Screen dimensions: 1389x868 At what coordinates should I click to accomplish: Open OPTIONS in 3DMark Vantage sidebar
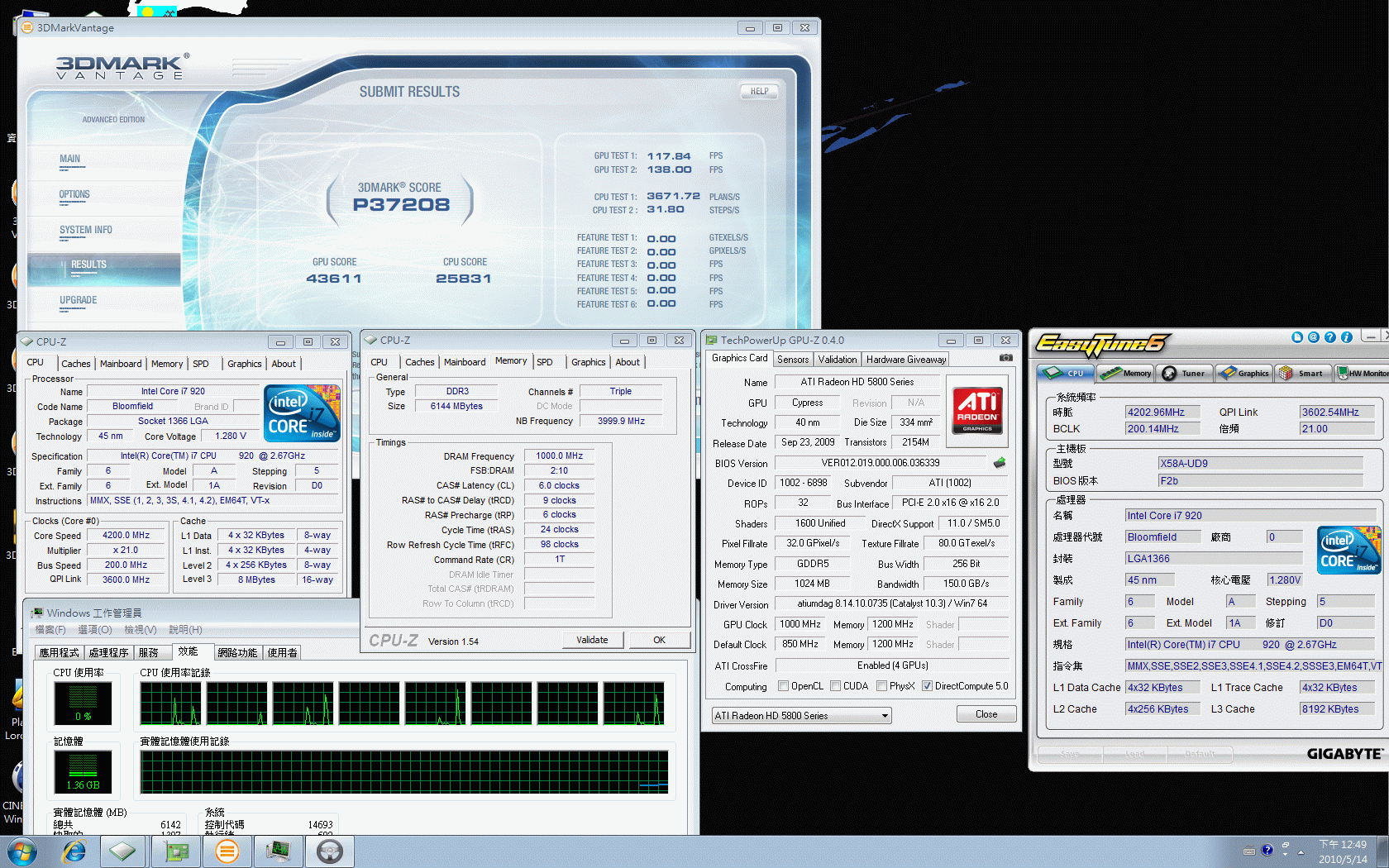74,194
